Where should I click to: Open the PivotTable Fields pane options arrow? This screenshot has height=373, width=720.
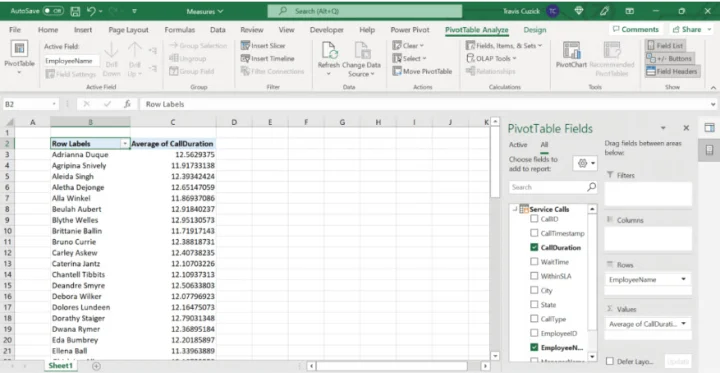(663, 128)
